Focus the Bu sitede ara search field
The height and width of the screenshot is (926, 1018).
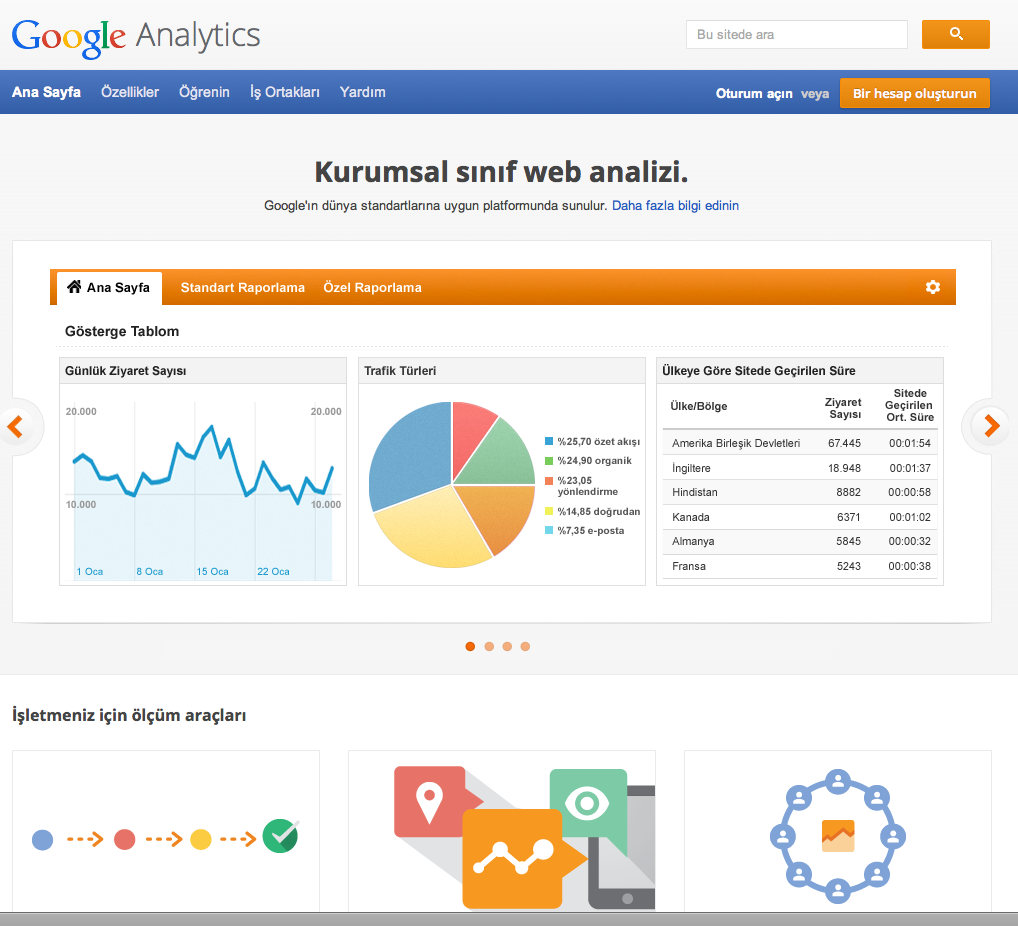[797, 34]
